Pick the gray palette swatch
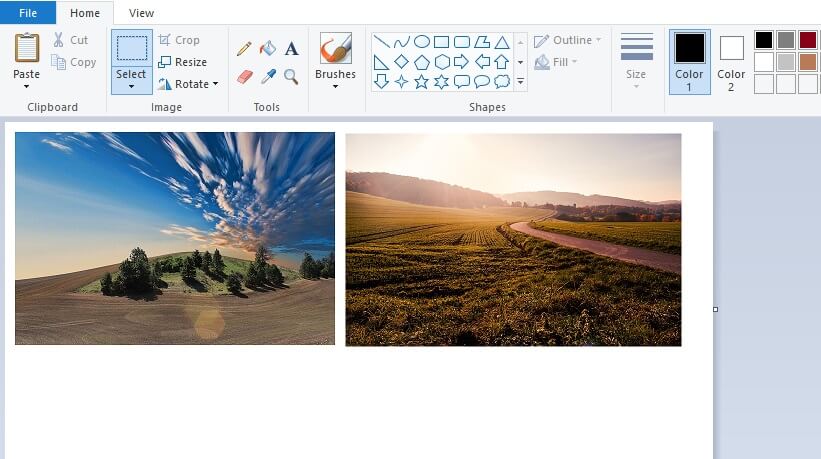The width and height of the screenshot is (821, 459). [x=786, y=40]
